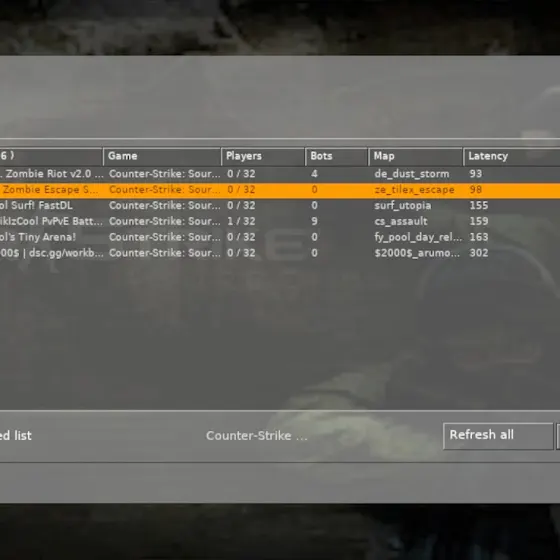Viewport: 560px width, 560px height.
Task: Select the Surf! FastDL server row
Action: (280, 206)
